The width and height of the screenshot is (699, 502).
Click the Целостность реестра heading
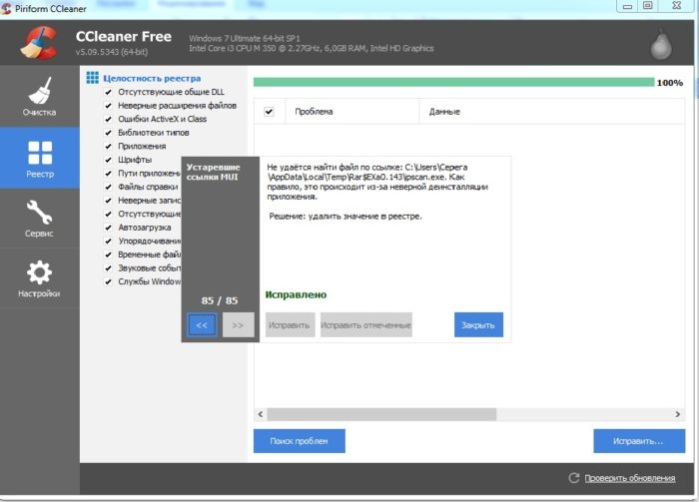(x=152, y=78)
